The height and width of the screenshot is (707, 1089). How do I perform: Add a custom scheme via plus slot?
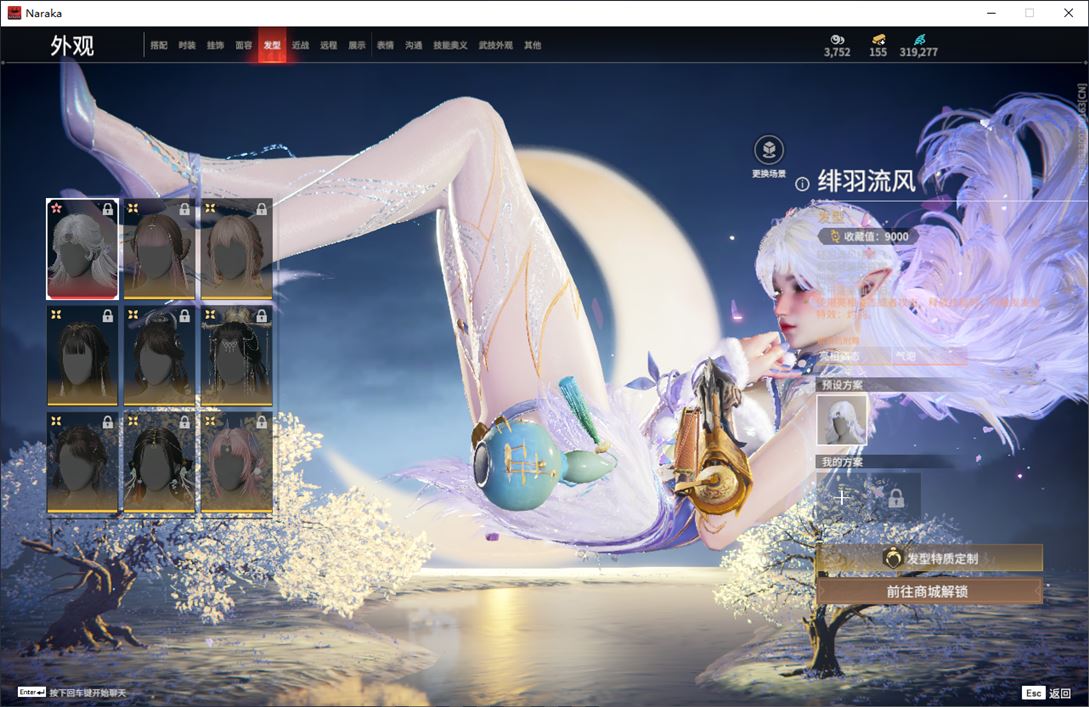[842, 497]
